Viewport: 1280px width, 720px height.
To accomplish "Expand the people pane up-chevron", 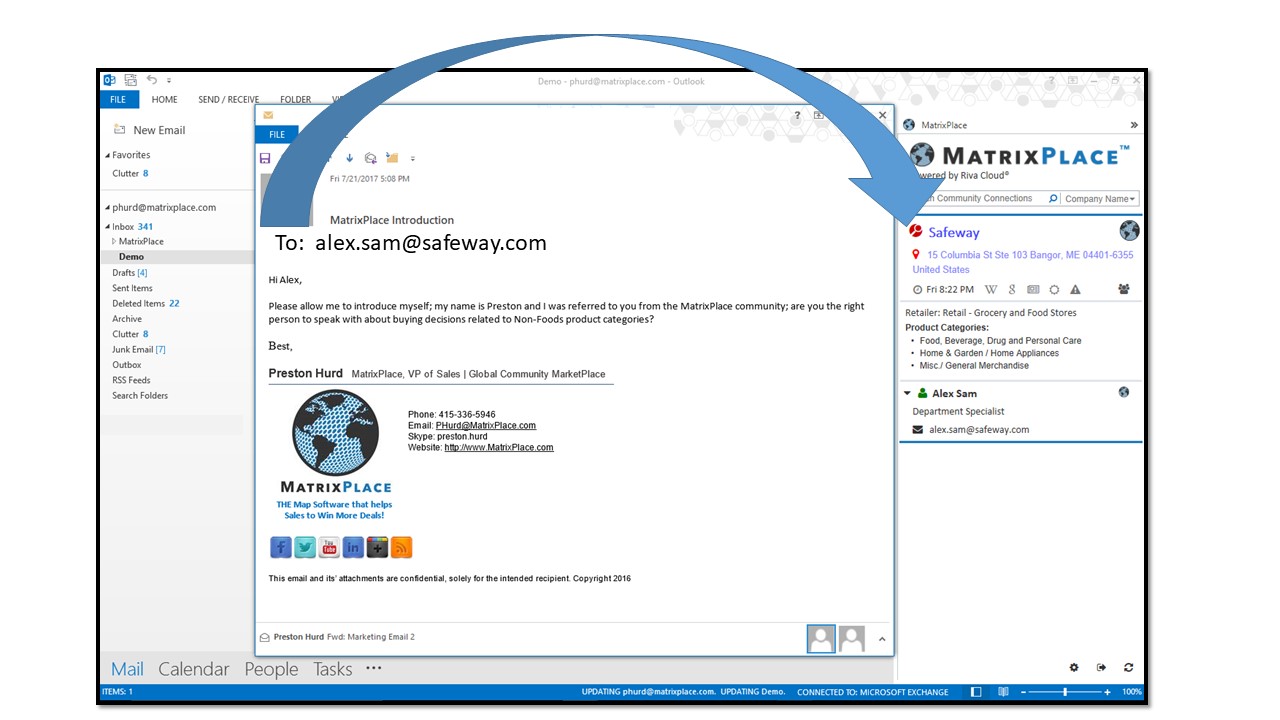I will coord(882,639).
